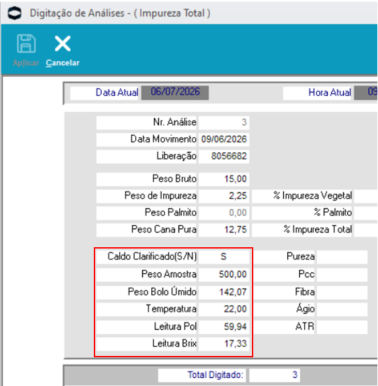This screenshot has height=386, width=378.
Task: Click the % Palmito label
Action: click(x=333, y=213)
